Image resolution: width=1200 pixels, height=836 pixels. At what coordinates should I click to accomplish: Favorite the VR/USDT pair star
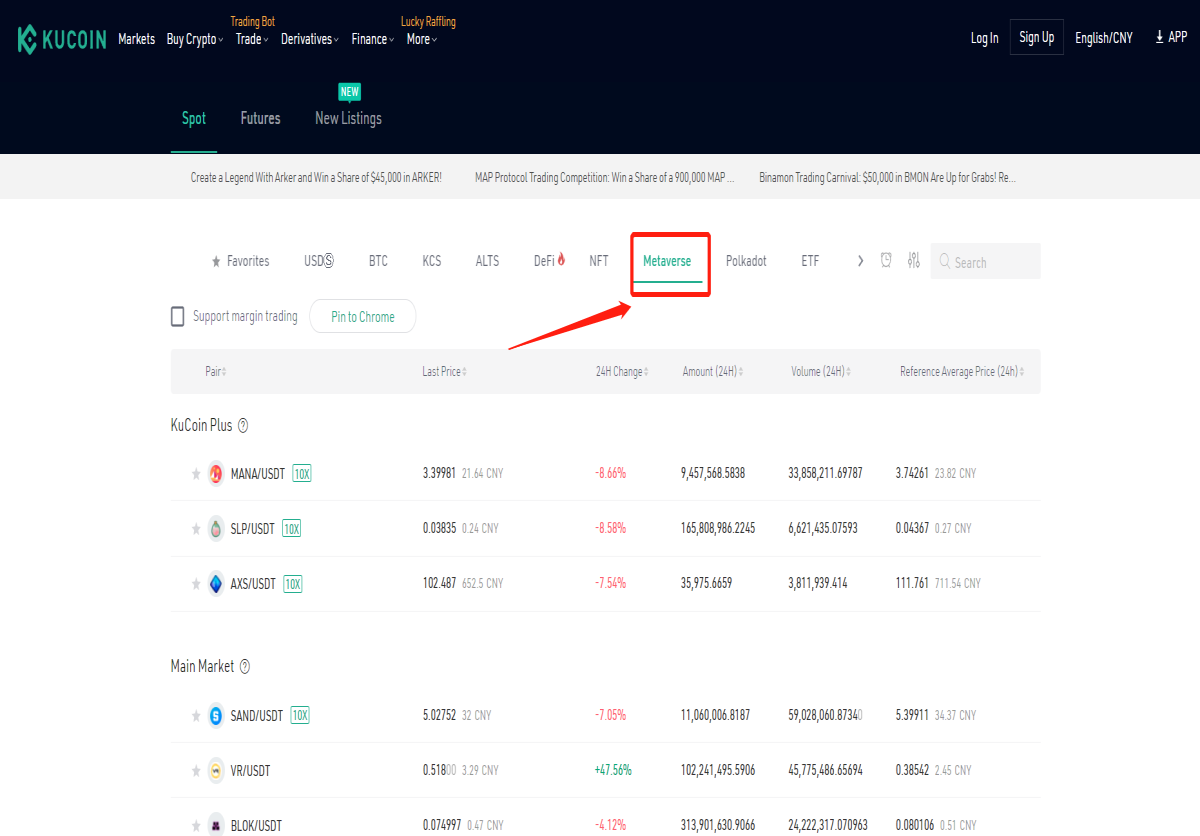(196, 771)
